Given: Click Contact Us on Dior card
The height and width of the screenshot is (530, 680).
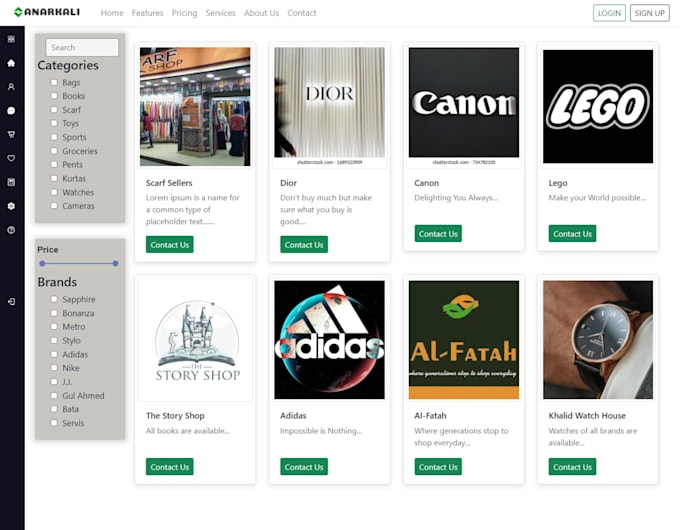Looking at the screenshot, I should click(x=304, y=245).
